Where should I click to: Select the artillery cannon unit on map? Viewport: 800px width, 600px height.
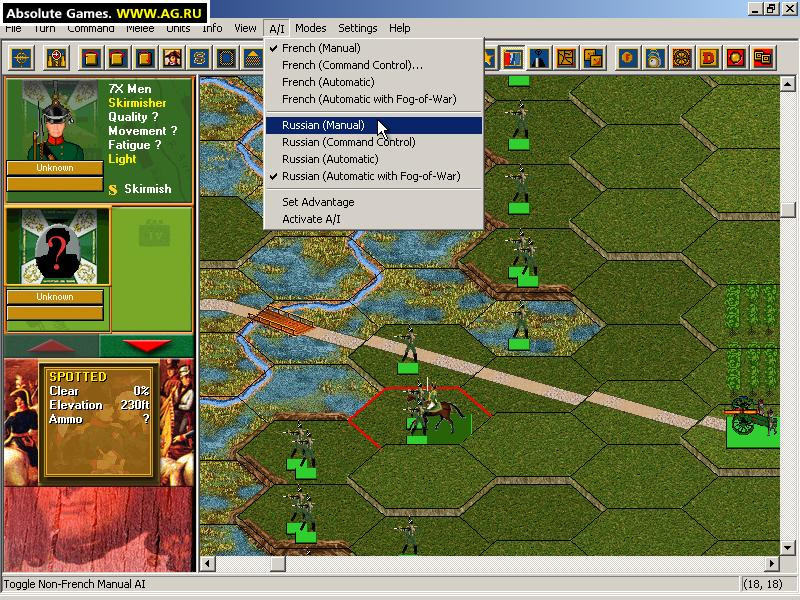tap(752, 421)
